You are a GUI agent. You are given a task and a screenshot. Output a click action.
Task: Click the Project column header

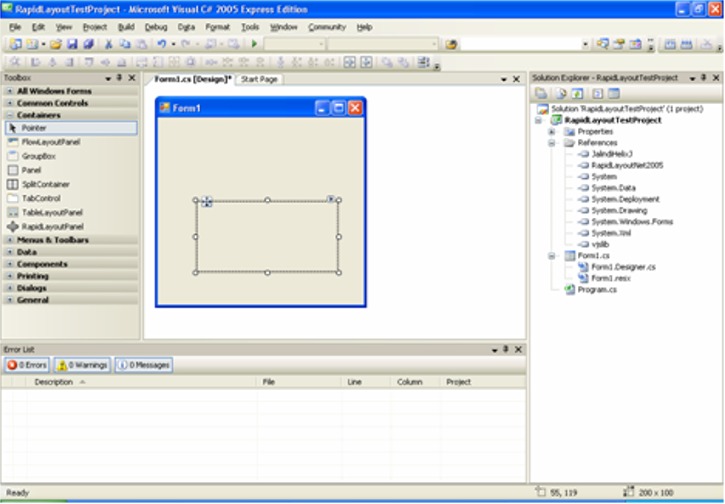coord(482,382)
